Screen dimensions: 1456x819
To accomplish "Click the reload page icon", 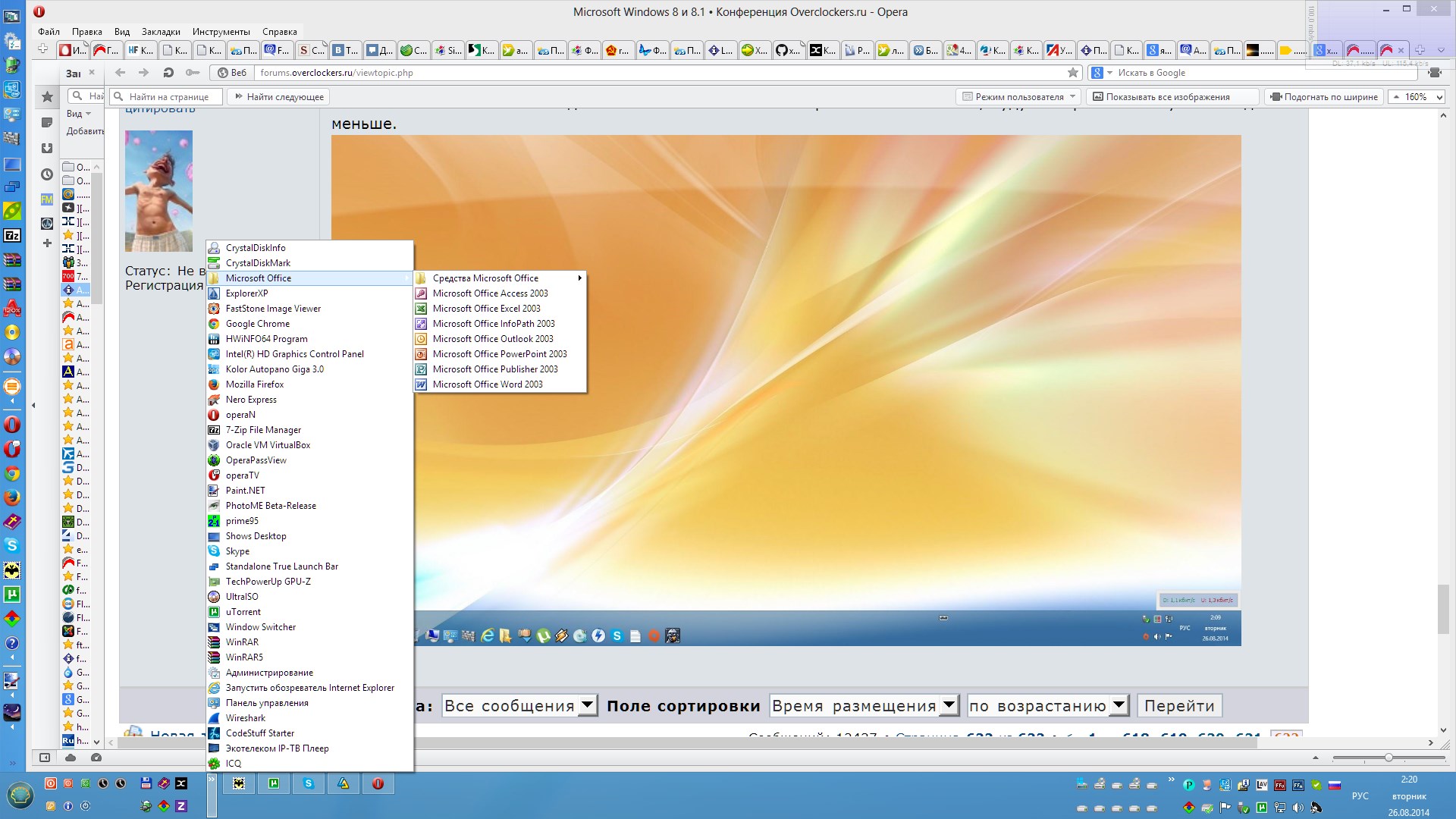I will pyautogui.click(x=168, y=73).
